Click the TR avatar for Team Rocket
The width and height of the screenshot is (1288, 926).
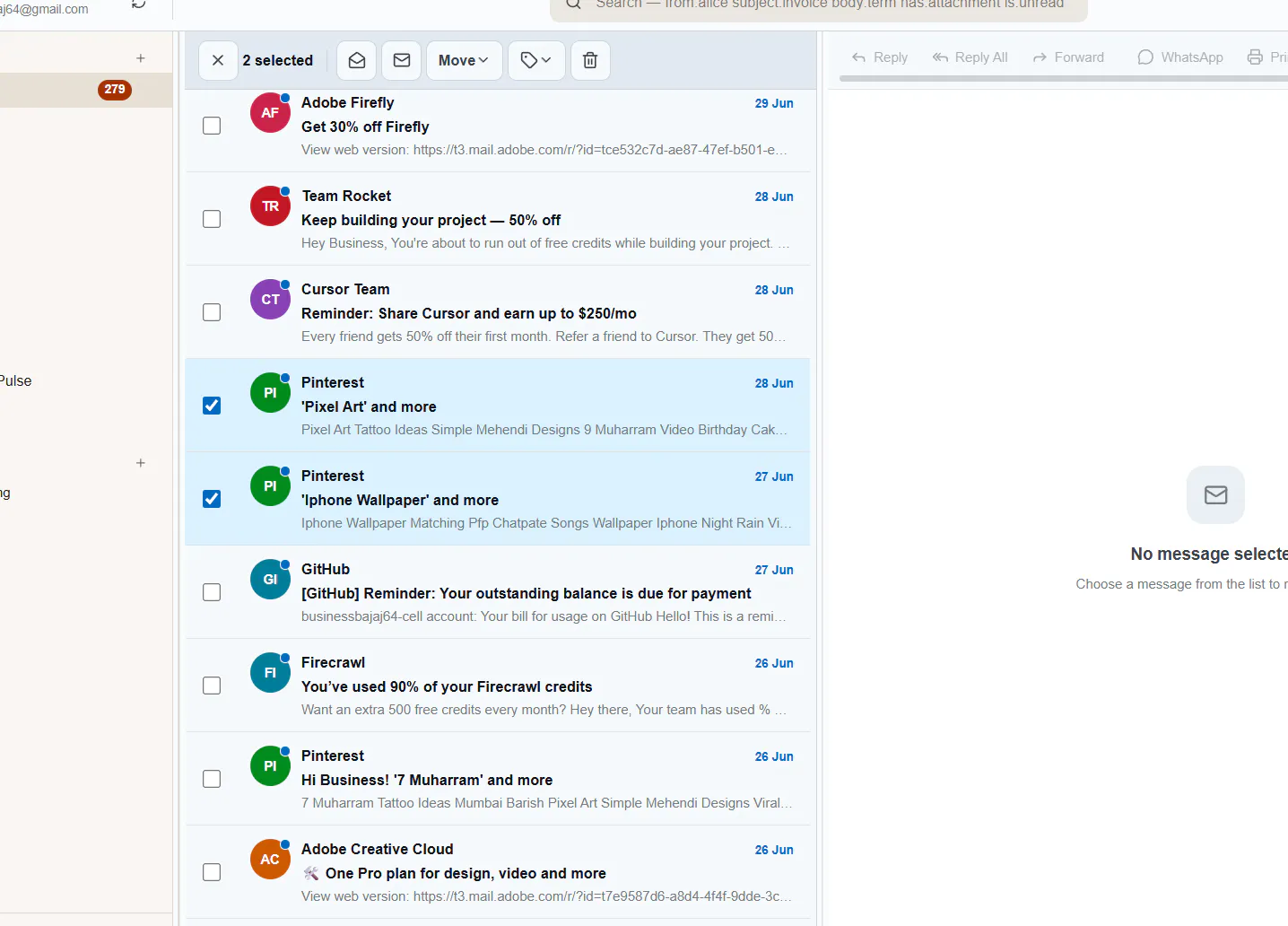tap(270, 206)
